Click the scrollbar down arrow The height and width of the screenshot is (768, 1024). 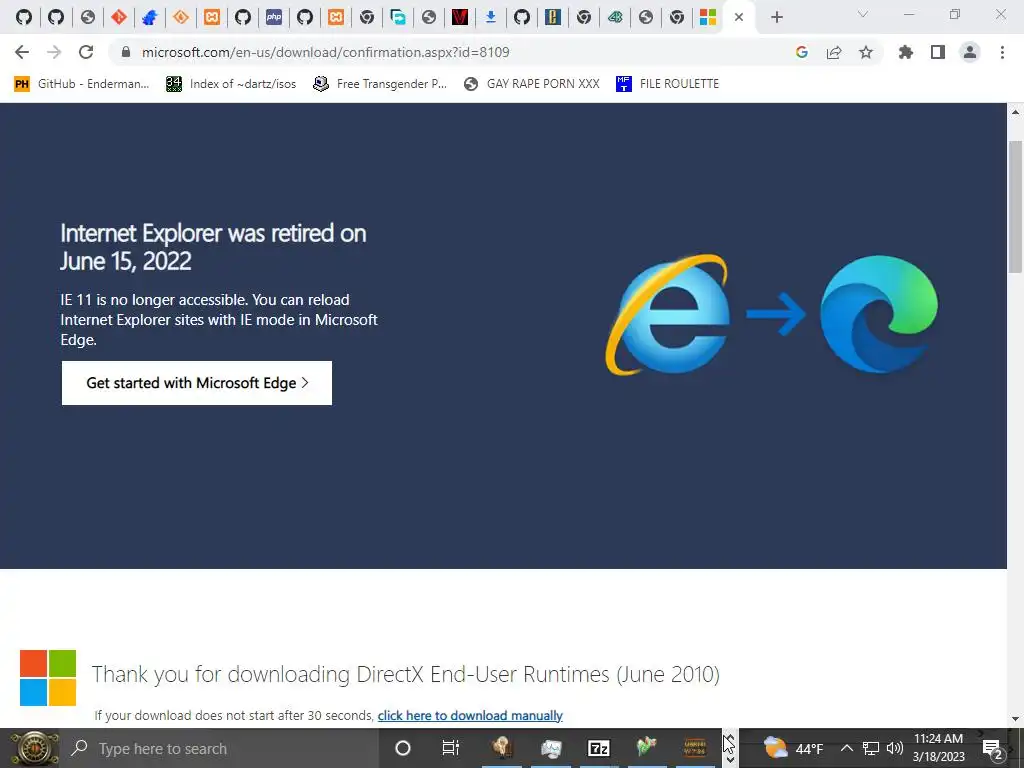point(1015,719)
